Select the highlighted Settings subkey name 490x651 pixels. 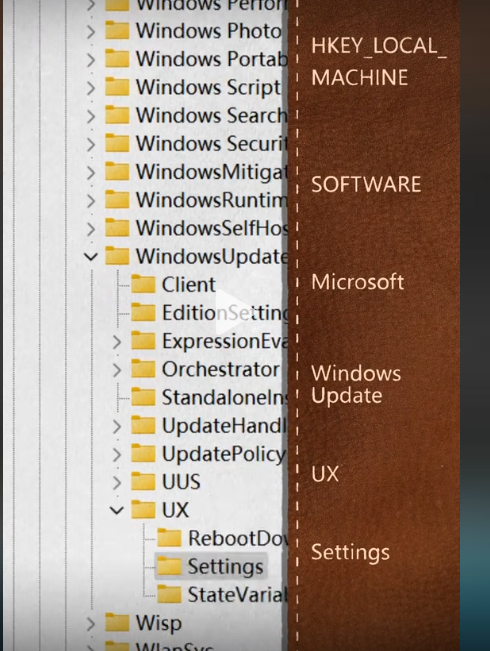pyautogui.click(x=225, y=567)
